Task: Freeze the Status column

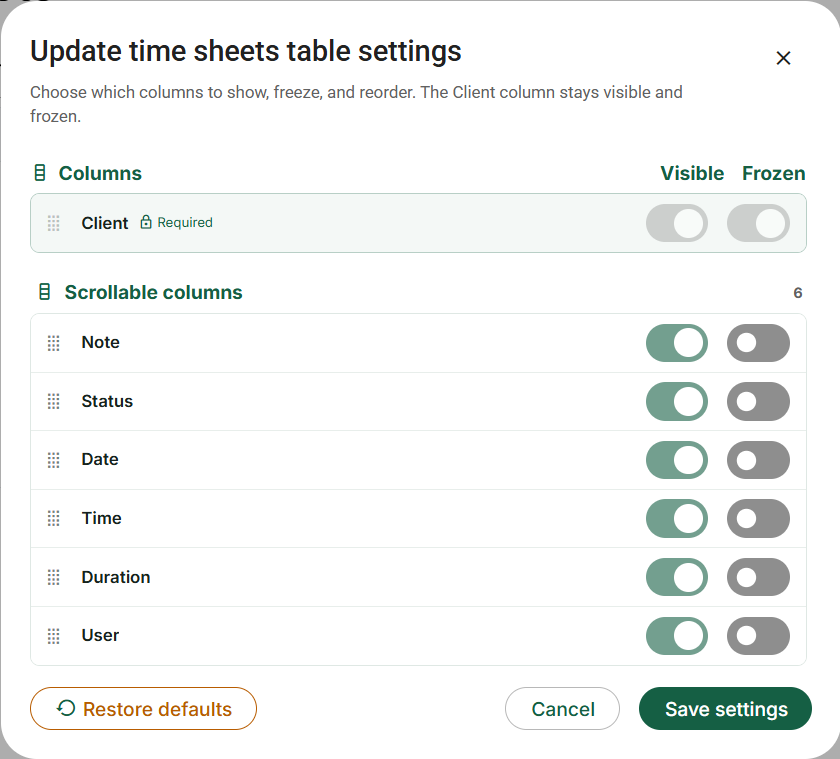Action: [758, 401]
